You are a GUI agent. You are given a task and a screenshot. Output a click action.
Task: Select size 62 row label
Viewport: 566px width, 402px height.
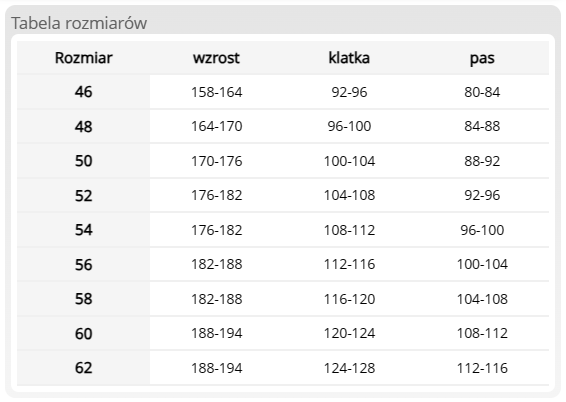83,368
